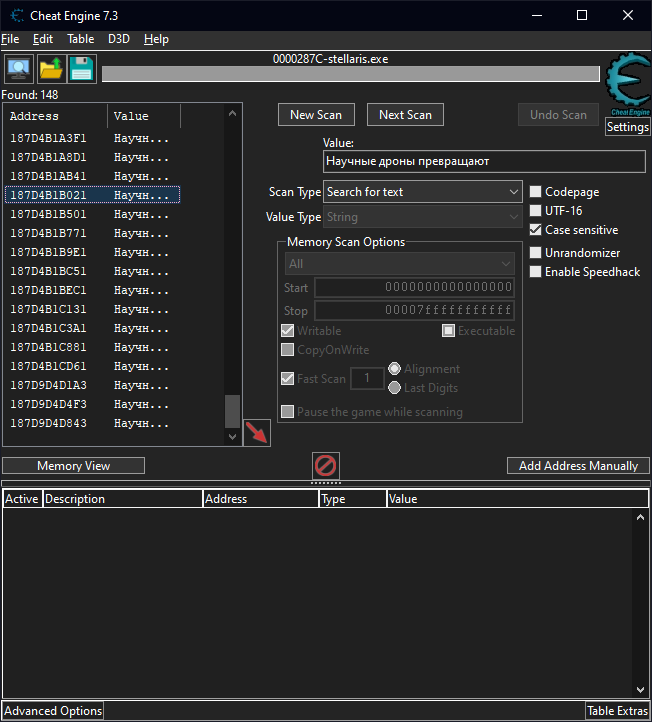Select address 187D4B1AB41 row

coord(92,176)
